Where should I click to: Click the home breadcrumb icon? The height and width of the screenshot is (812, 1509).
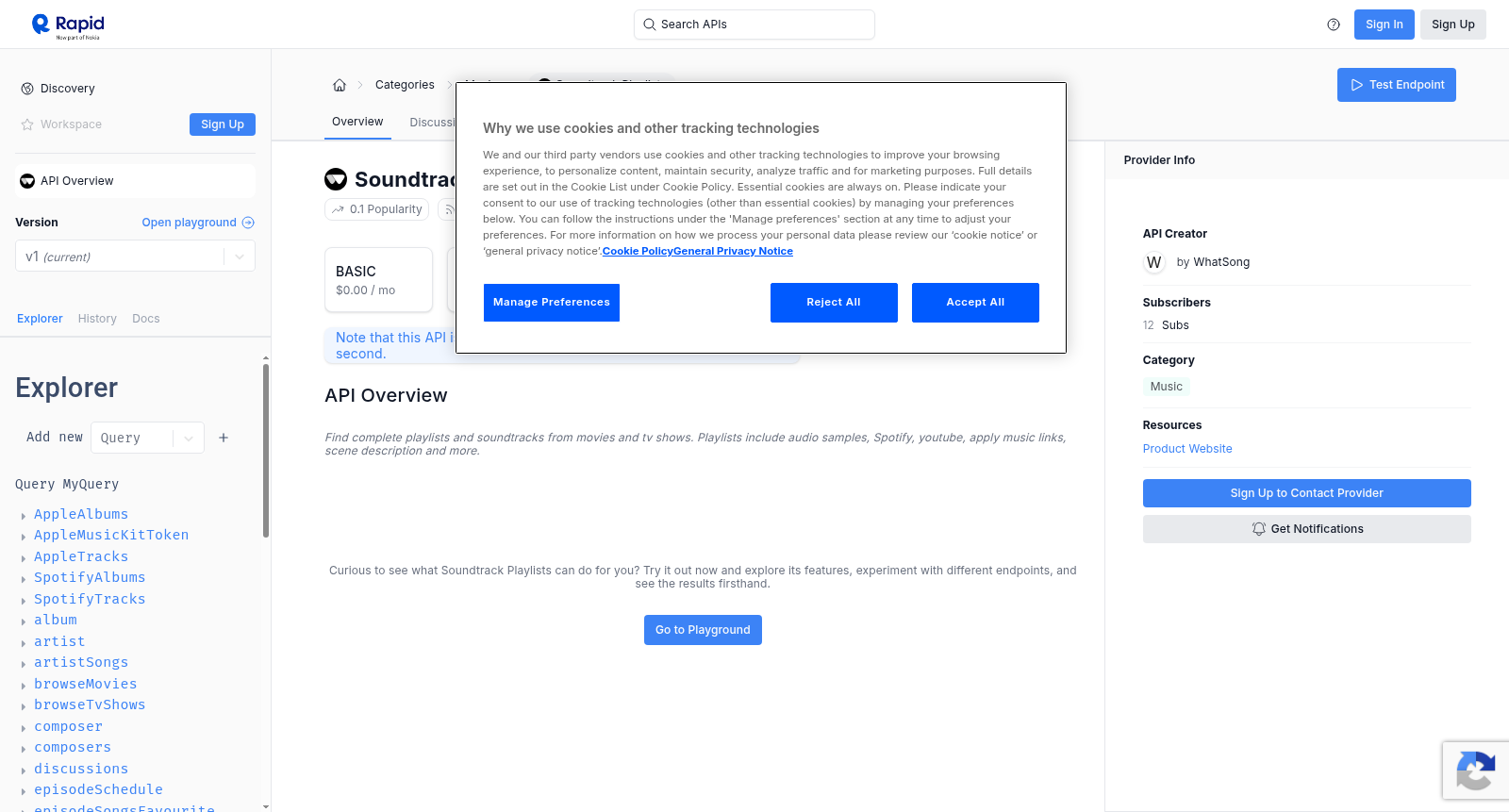click(340, 85)
